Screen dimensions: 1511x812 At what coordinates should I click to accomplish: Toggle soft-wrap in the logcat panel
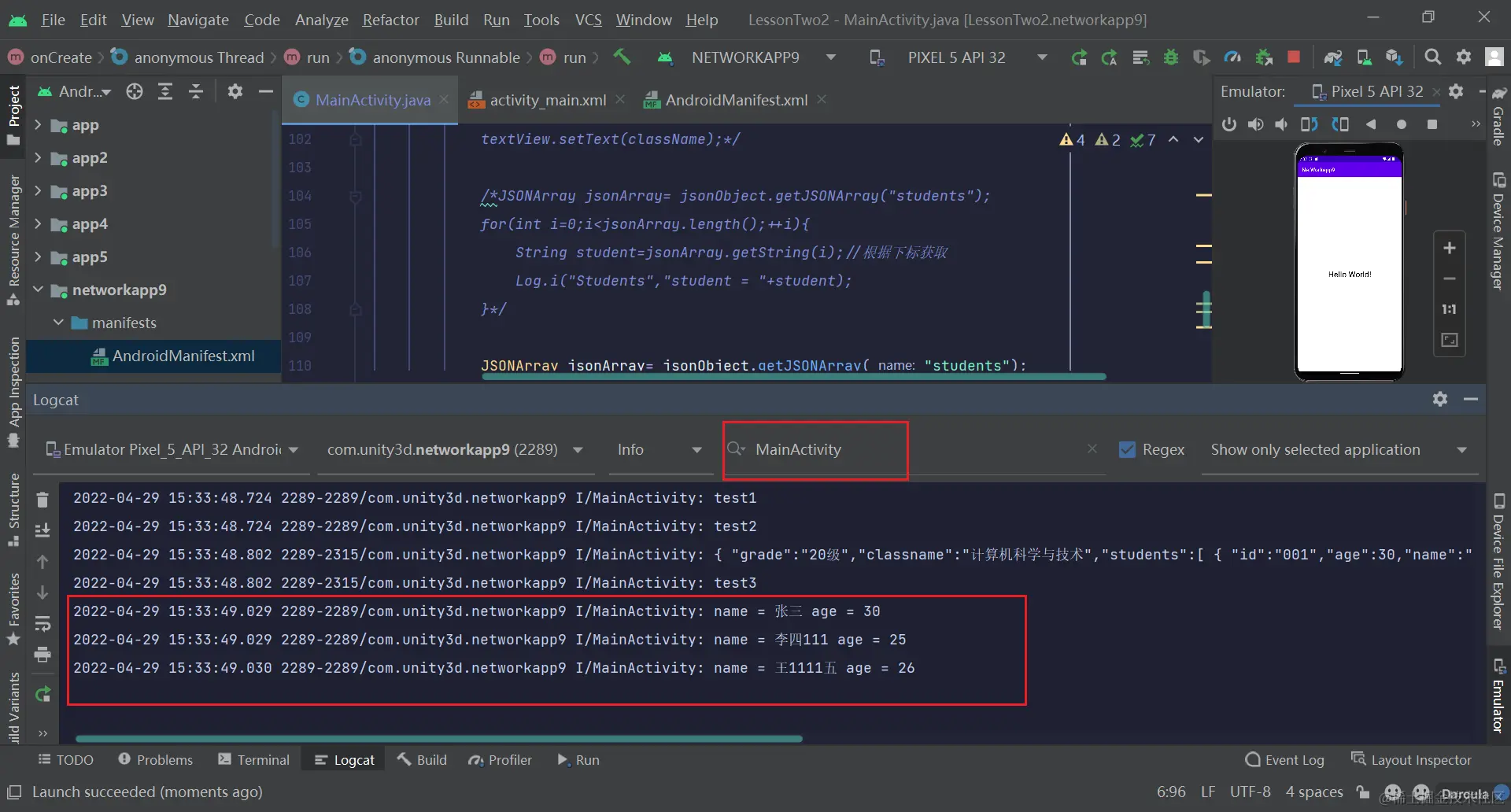(42, 624)
